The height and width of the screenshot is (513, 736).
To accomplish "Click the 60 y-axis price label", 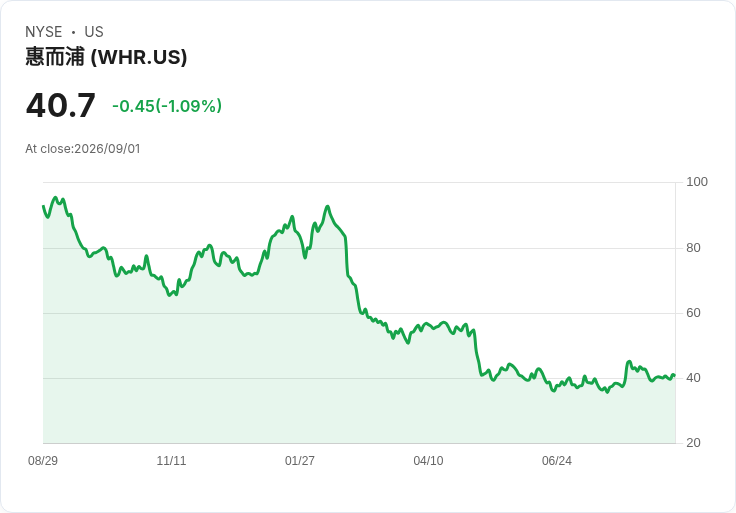I will pyautogui.click(x=693, y=313).
